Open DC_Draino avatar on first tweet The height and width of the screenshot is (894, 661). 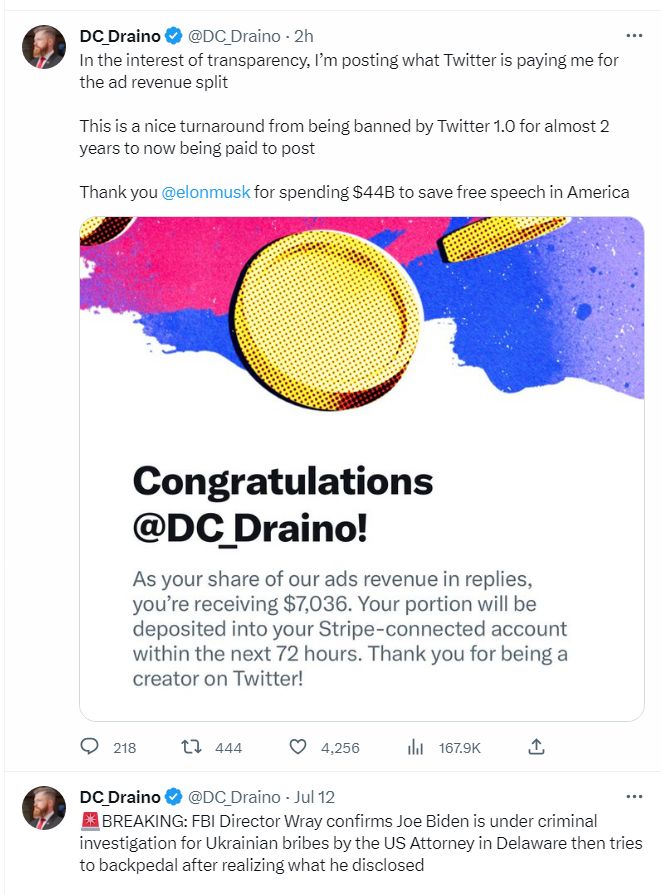tap(43, 46)
